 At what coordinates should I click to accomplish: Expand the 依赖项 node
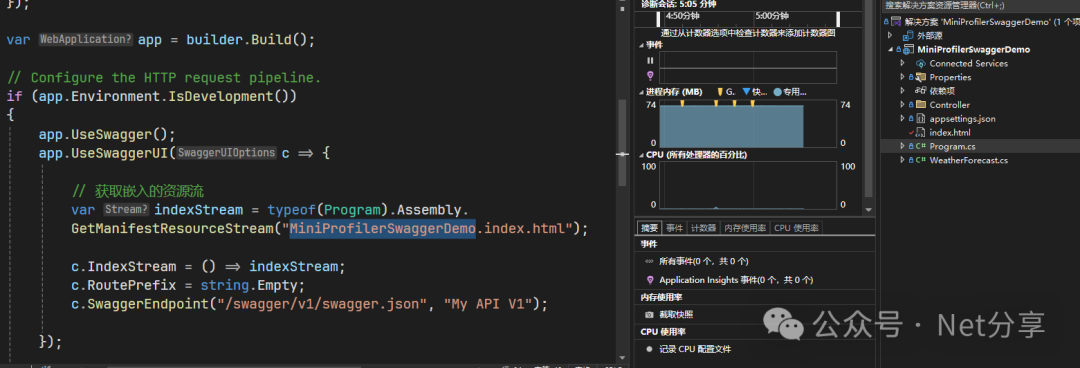pyautogui.click(x=902, y=90)
